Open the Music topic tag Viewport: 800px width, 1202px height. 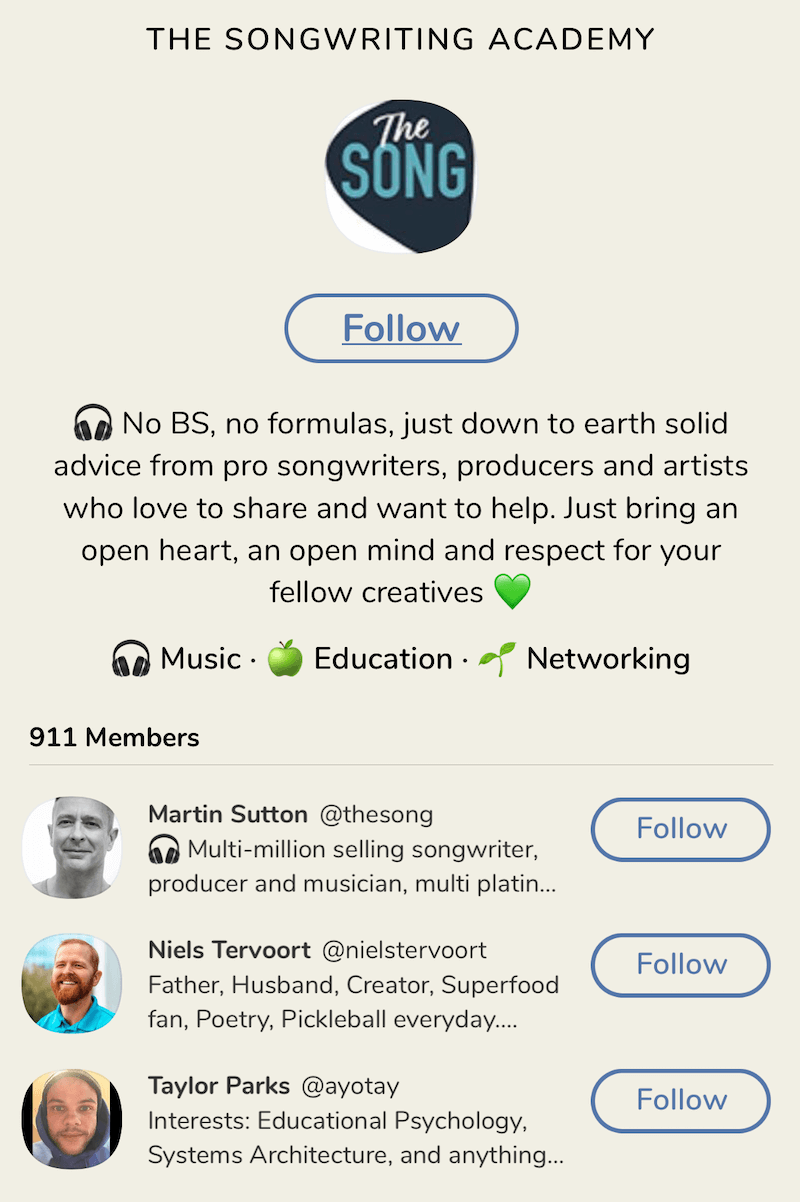[200, 660]
